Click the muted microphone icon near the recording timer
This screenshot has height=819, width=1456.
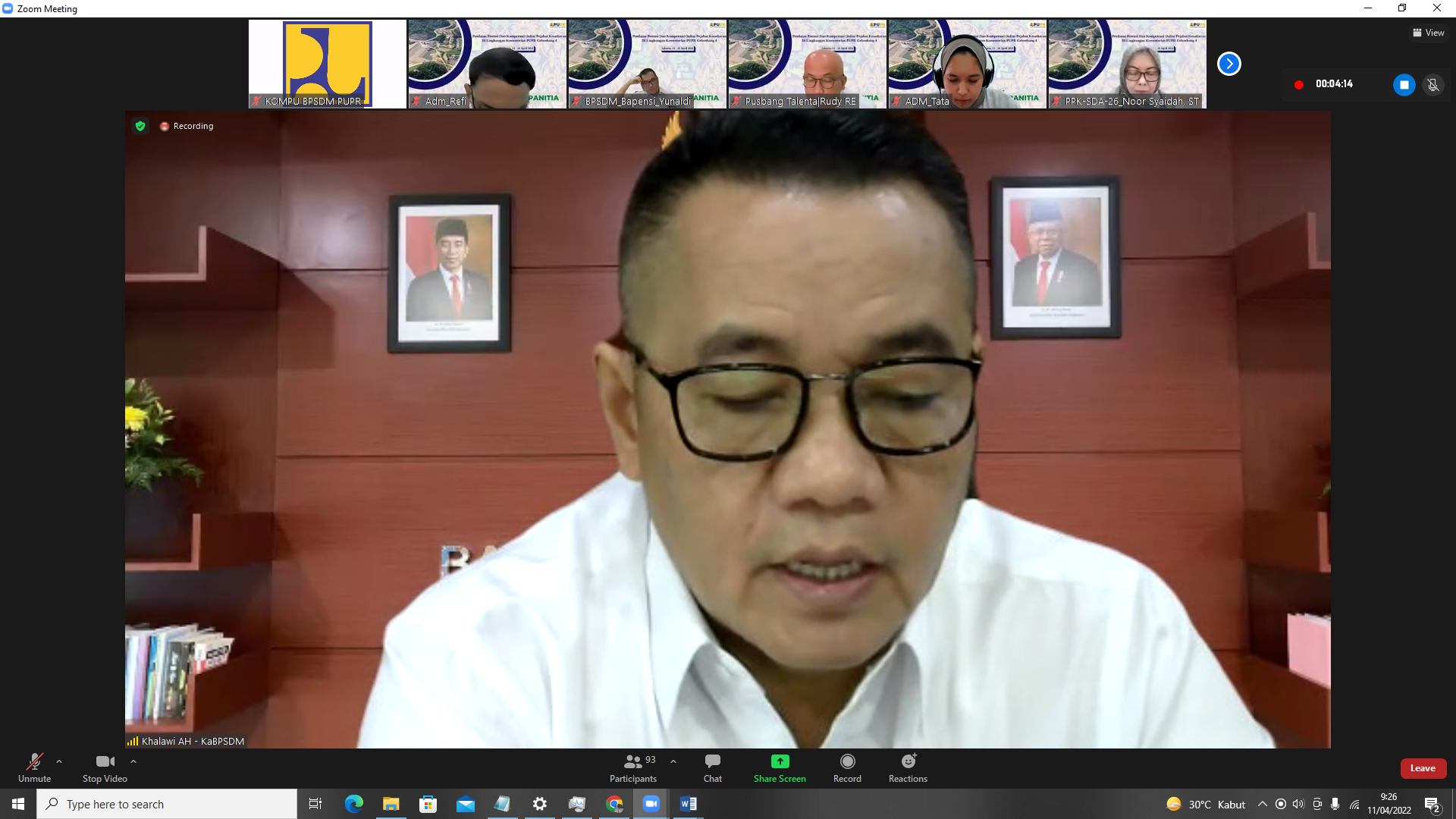(x=1432, y=84)
